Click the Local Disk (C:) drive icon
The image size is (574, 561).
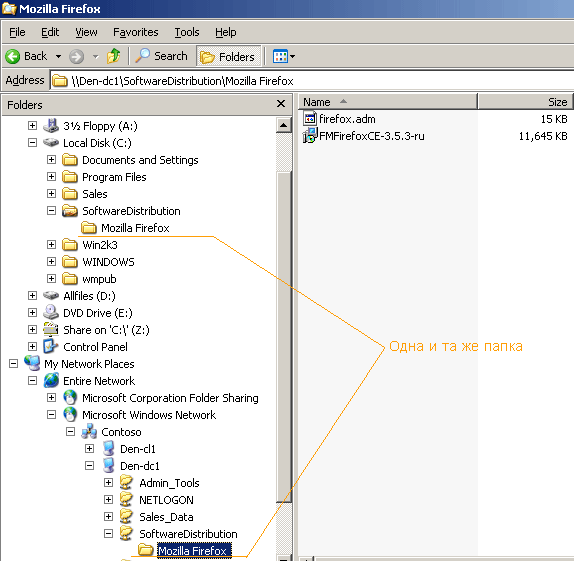pos(51,142)
